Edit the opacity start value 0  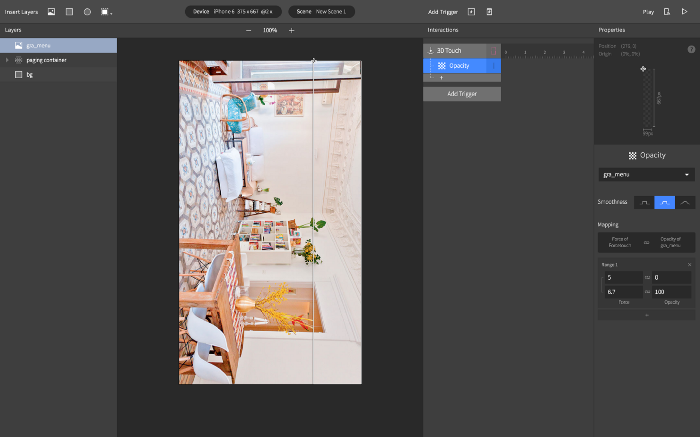(671, 277)
